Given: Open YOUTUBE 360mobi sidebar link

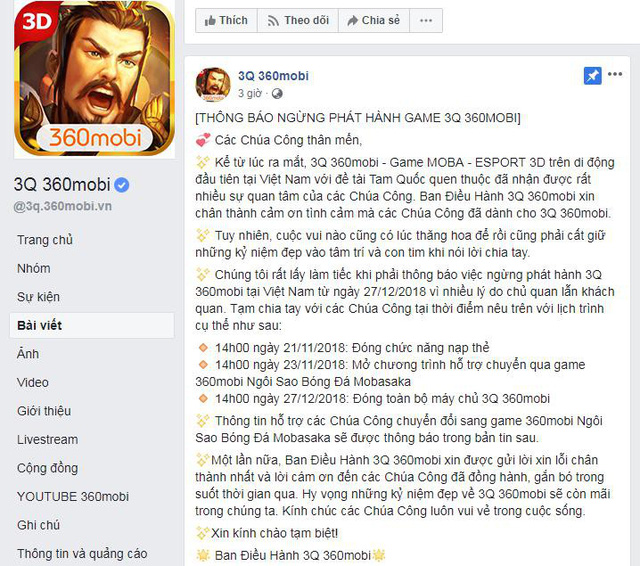Looking at the screenshot, I should 73,497.
